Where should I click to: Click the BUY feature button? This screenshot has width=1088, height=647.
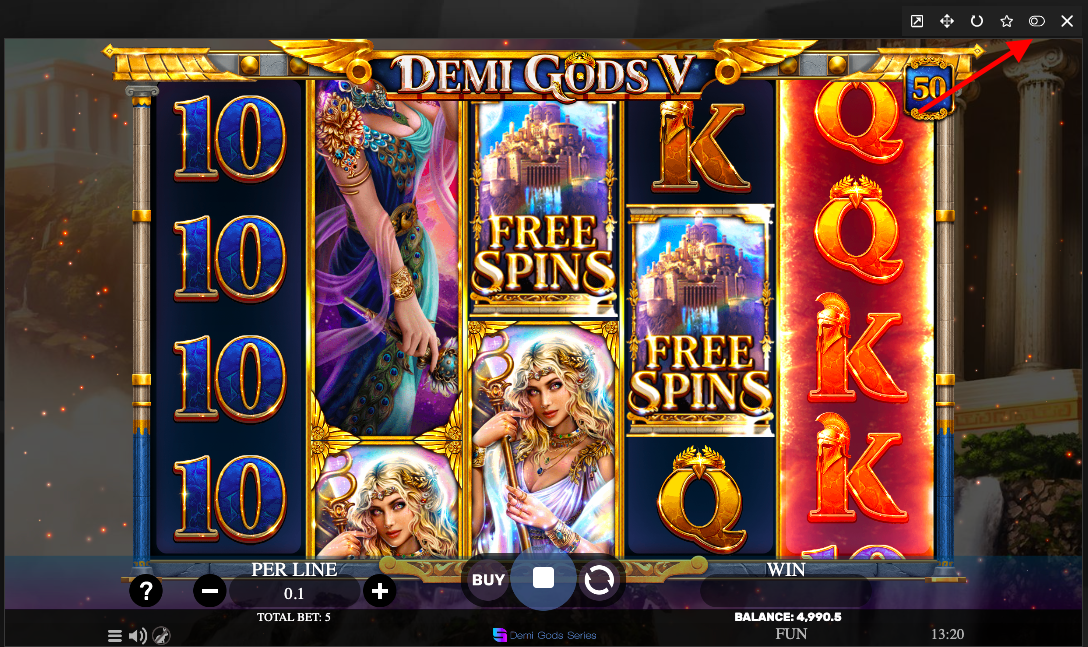[x=488, y=580]
